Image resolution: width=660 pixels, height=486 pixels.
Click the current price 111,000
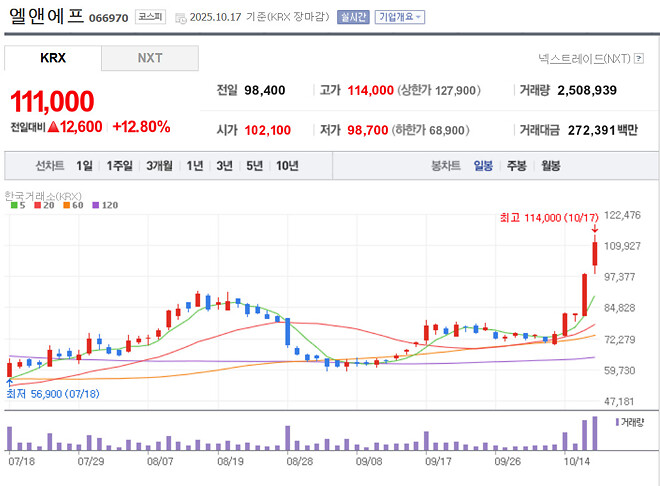click(x=52, y=101)
